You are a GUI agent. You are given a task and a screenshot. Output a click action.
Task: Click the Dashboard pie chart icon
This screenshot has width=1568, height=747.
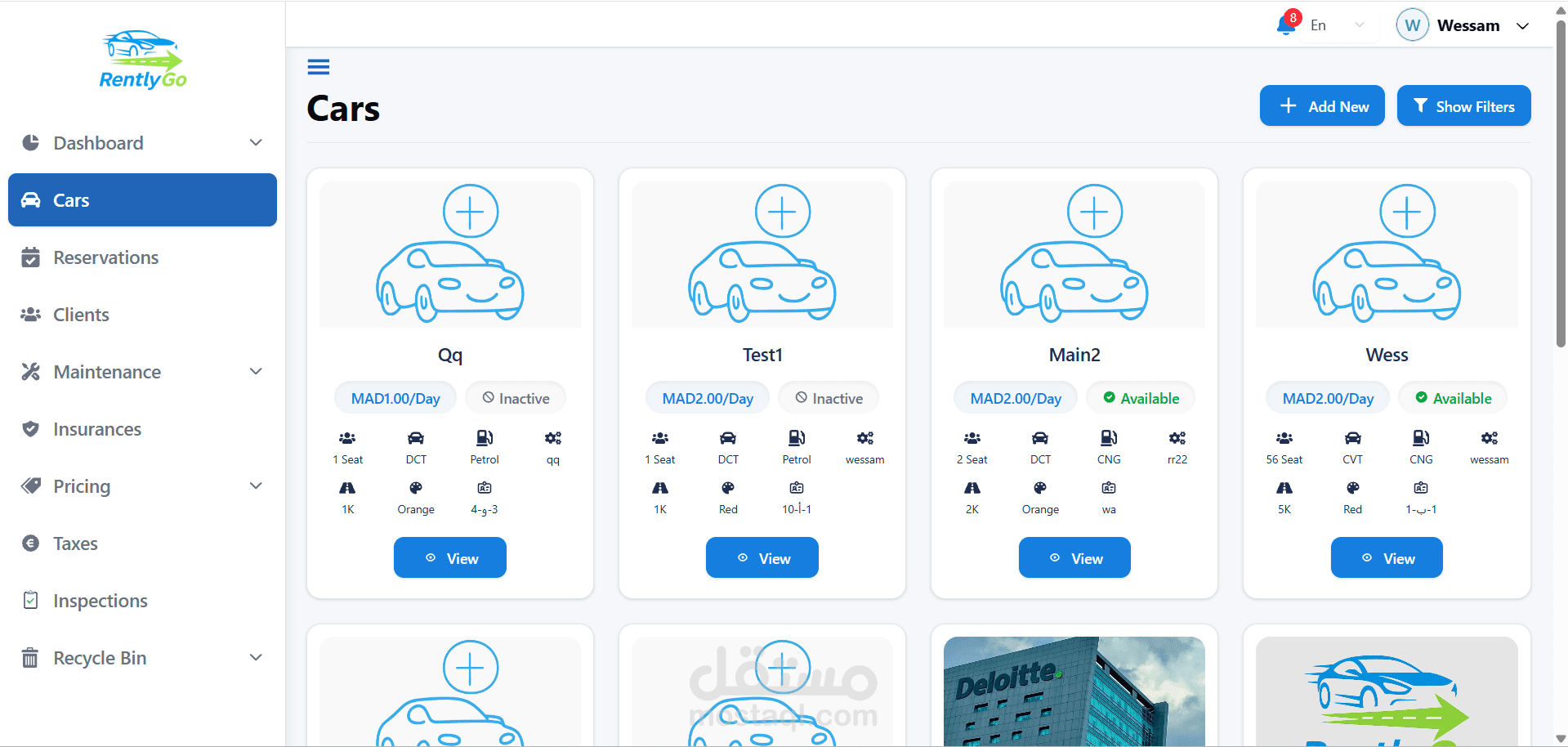coord(31,143)
